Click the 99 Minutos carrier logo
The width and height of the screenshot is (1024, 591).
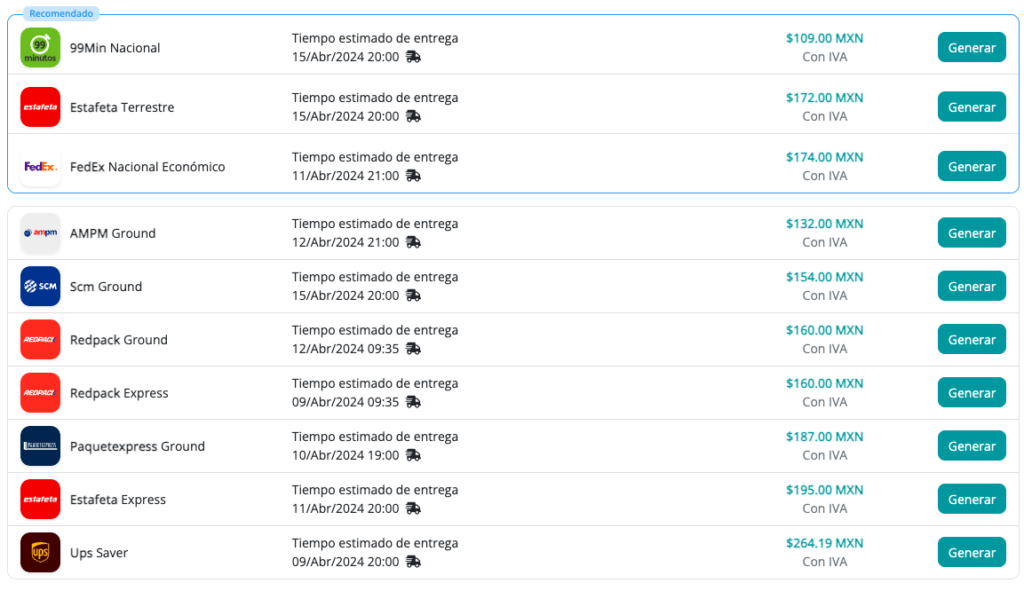pos(40,48)
